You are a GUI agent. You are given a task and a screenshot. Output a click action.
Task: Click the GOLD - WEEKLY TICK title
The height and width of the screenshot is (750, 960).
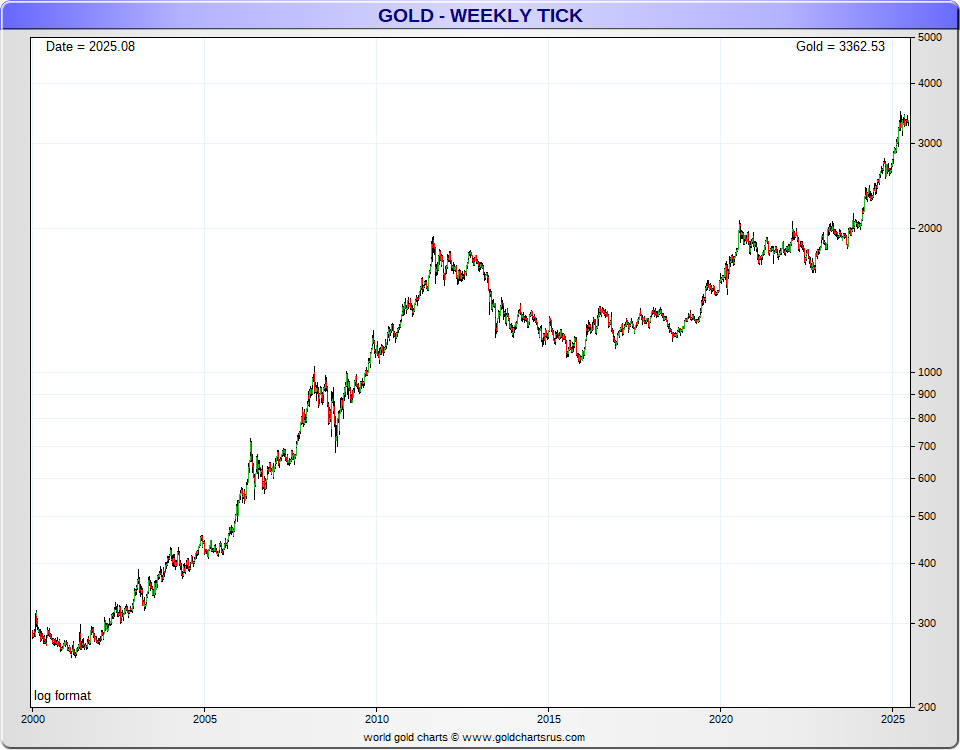coord(480,15)
